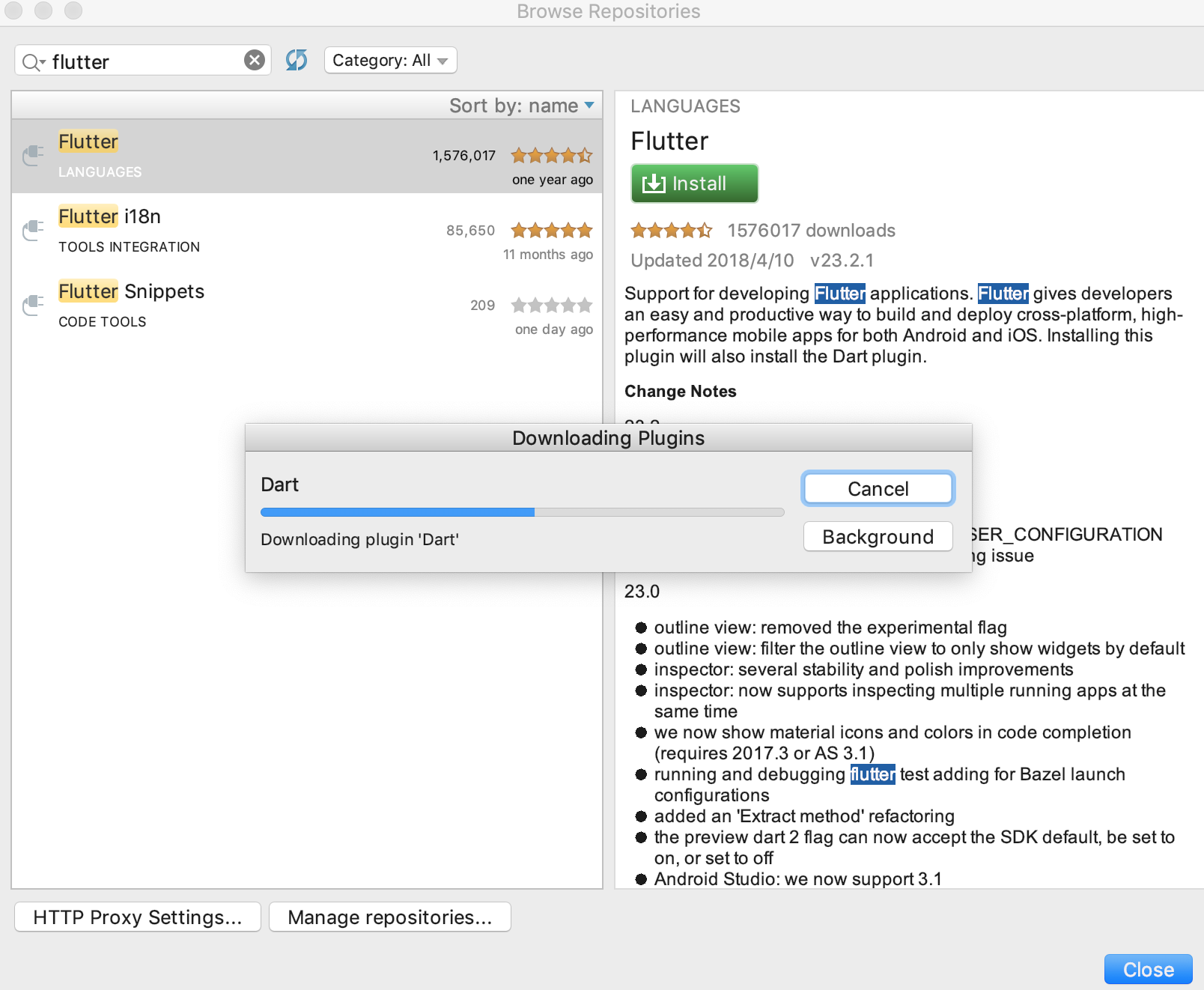Click the 23.0 version heading

(642, 592)
